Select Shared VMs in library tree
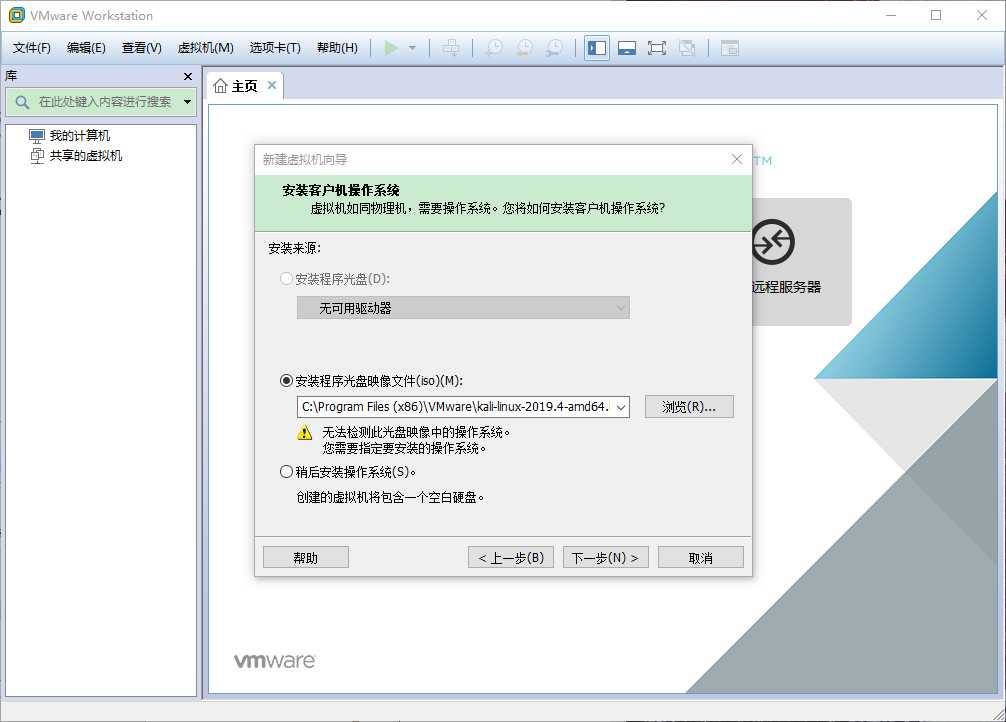Screen dimensions: 1006x722 point(76,156)
